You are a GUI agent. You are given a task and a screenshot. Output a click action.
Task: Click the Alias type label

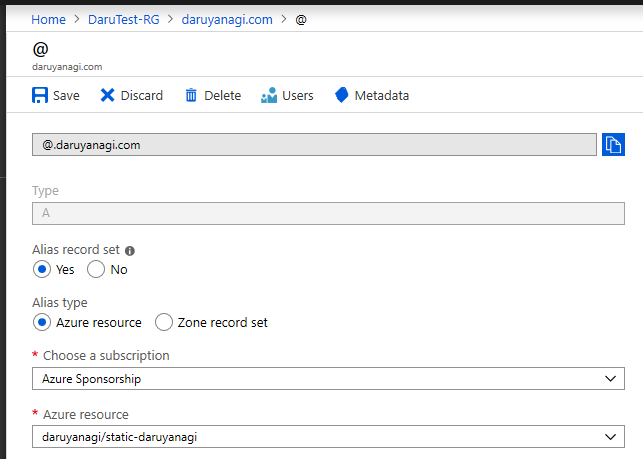60,303
